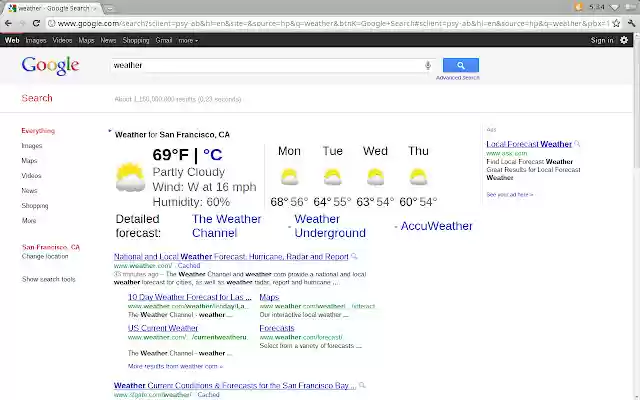This screenshot has height=400, width=640.
Task: Open News in the top black bar
Action: [x=108, y=40]
